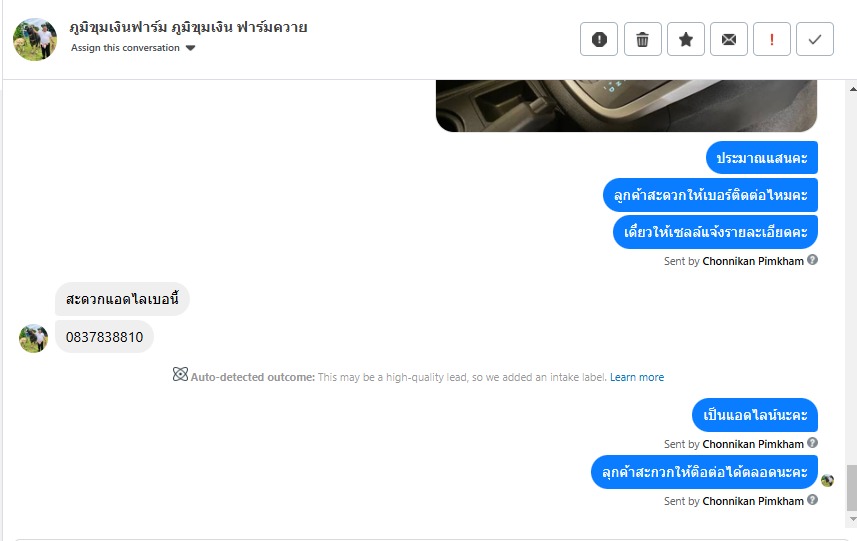Click seen-by avatar beside last message
Viewport: 857px width, 541px height.
tap(827, 480)
